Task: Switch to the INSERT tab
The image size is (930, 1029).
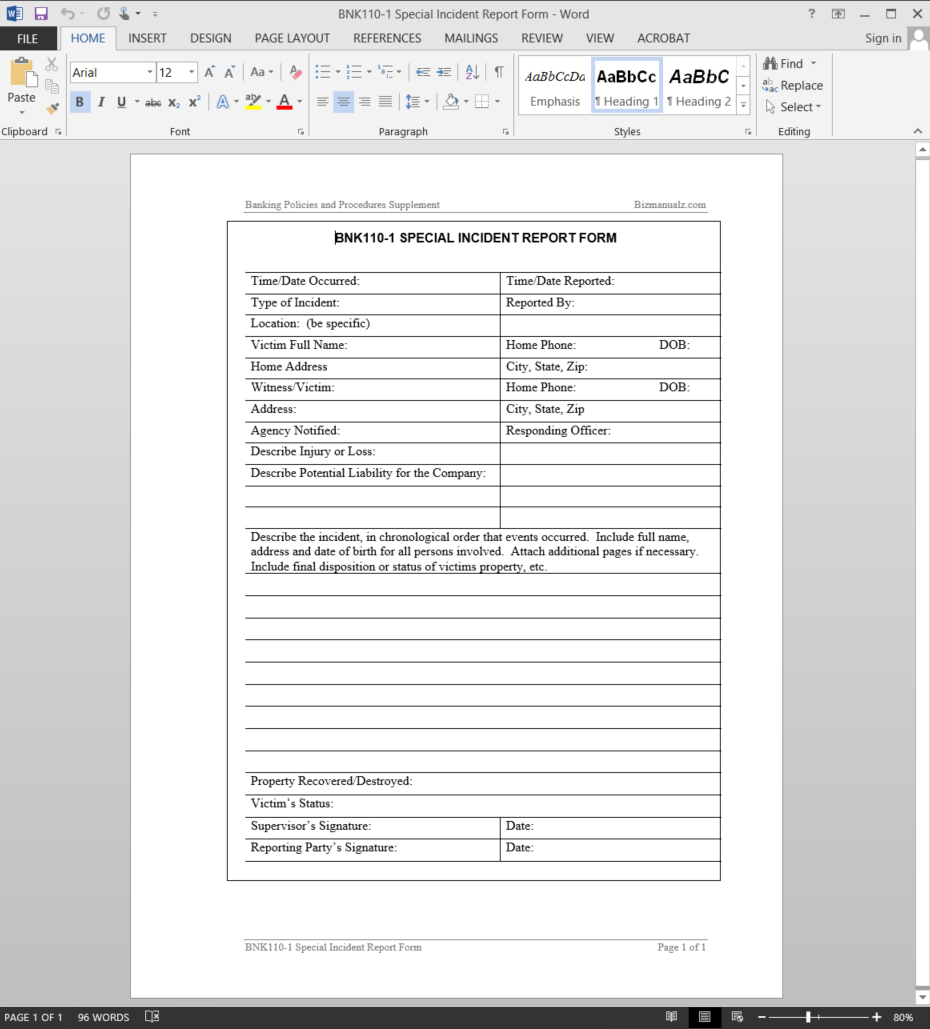Action: click(147, 39)
